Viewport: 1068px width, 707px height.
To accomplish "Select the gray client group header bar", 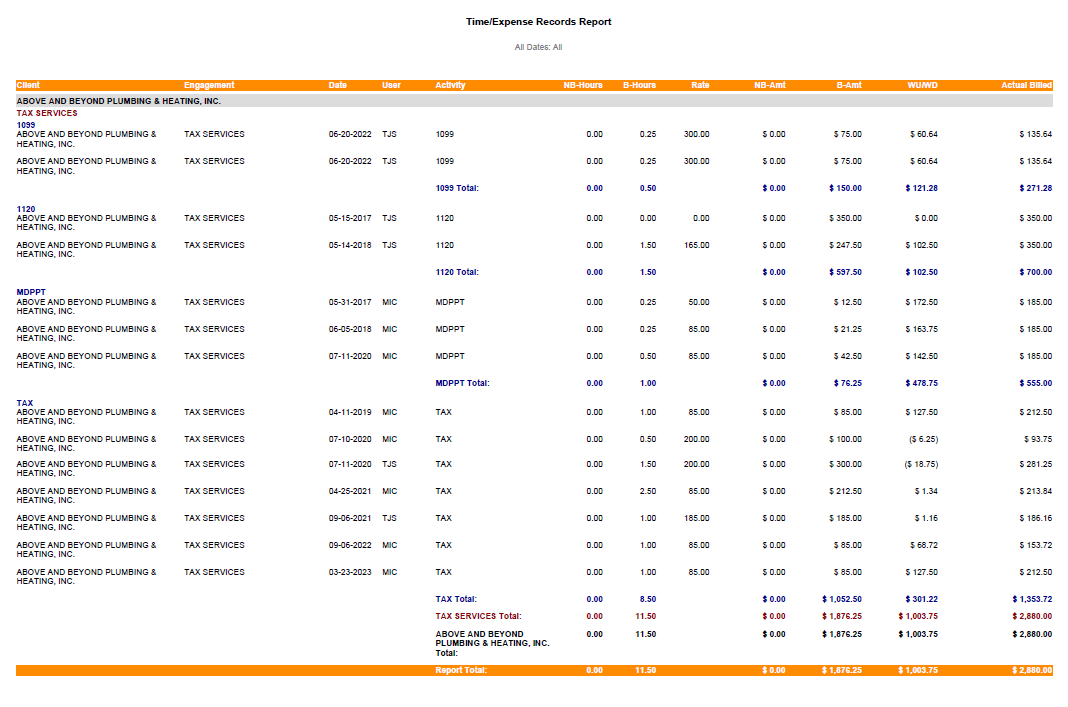I will tap(534, 101).
